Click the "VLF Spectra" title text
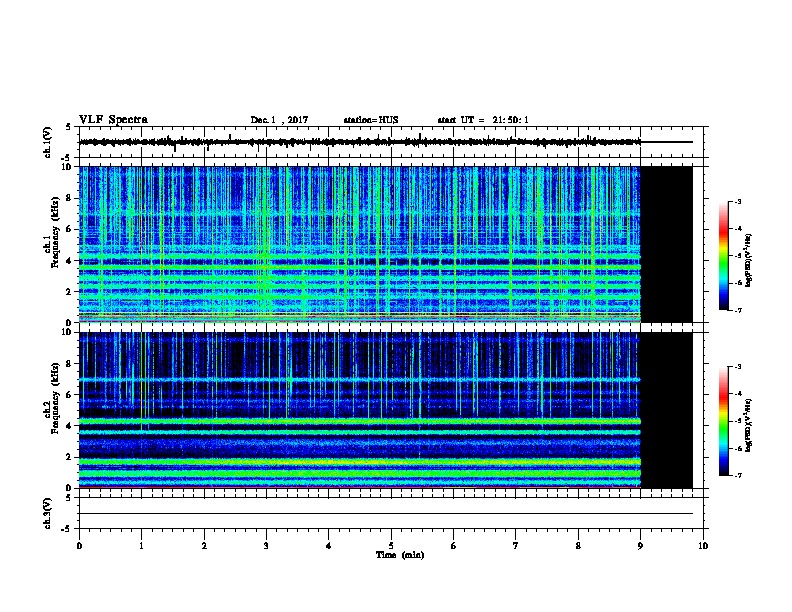The image size is (792, 612). coord(113,120)
